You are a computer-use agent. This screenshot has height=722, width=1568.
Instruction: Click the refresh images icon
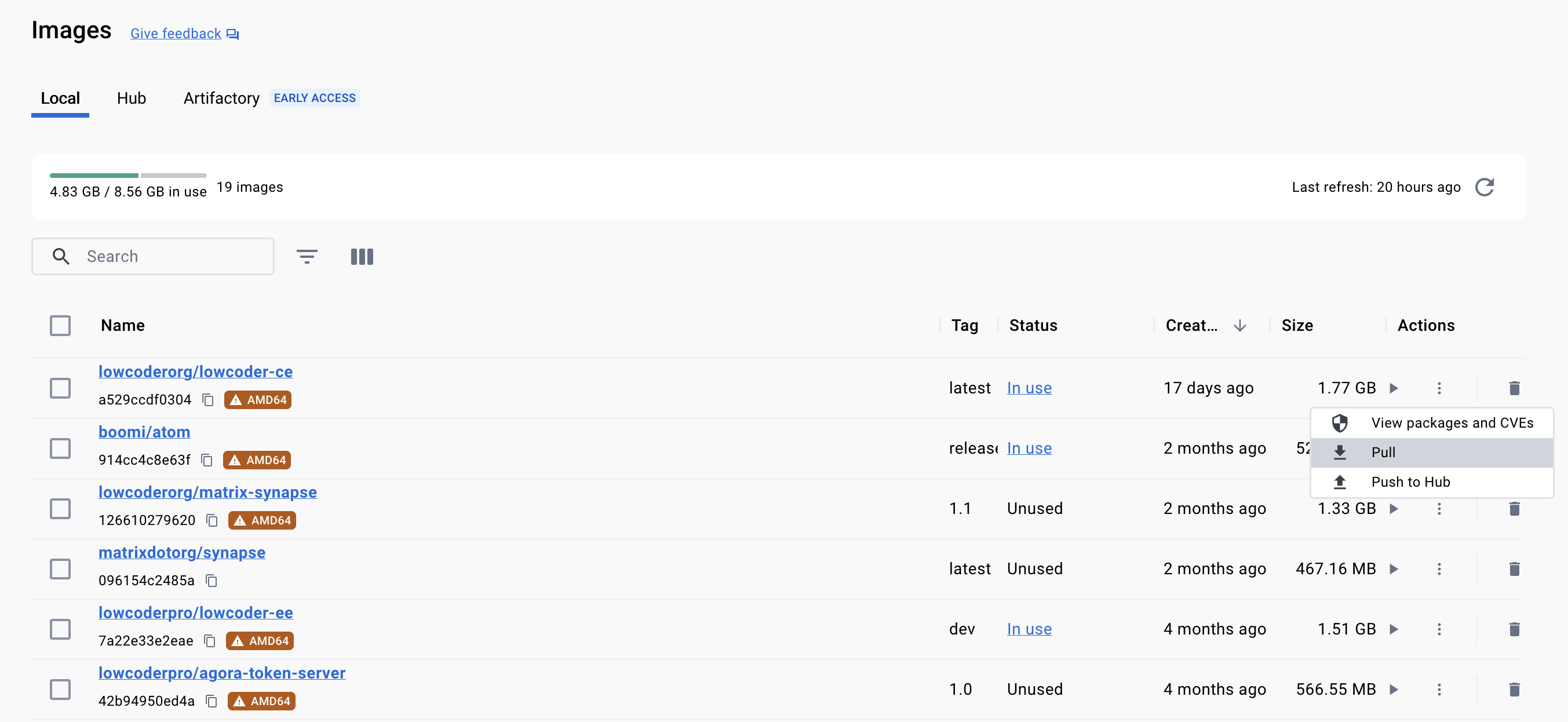point(1484,187)
